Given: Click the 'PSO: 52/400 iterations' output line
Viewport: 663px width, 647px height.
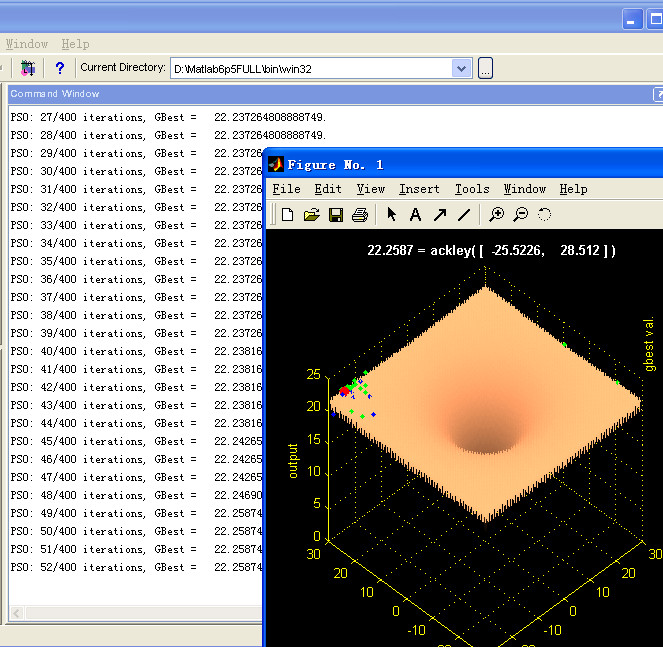Looking at the screenshot, I should pos(136,567).
